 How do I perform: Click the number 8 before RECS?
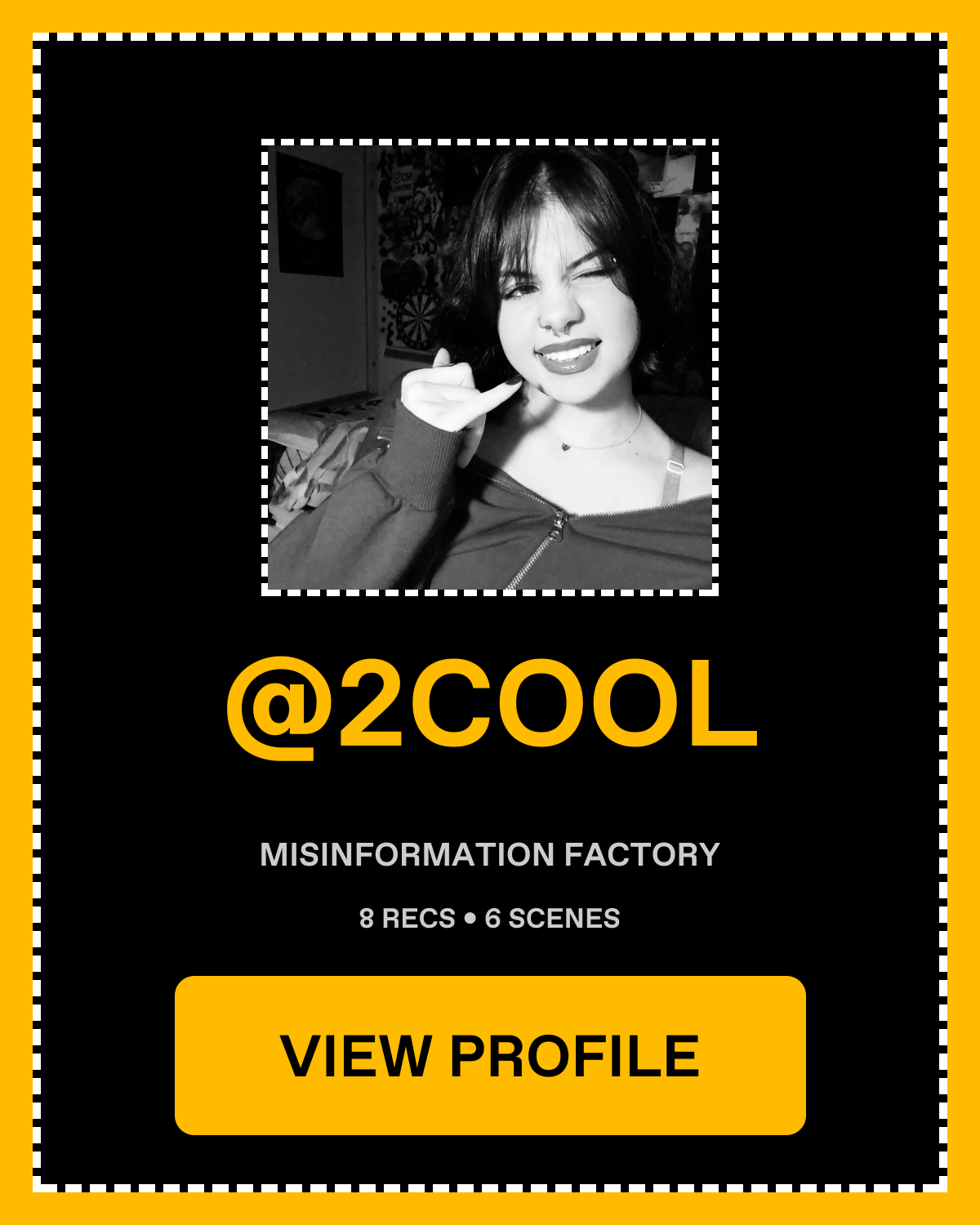(367, 919)
